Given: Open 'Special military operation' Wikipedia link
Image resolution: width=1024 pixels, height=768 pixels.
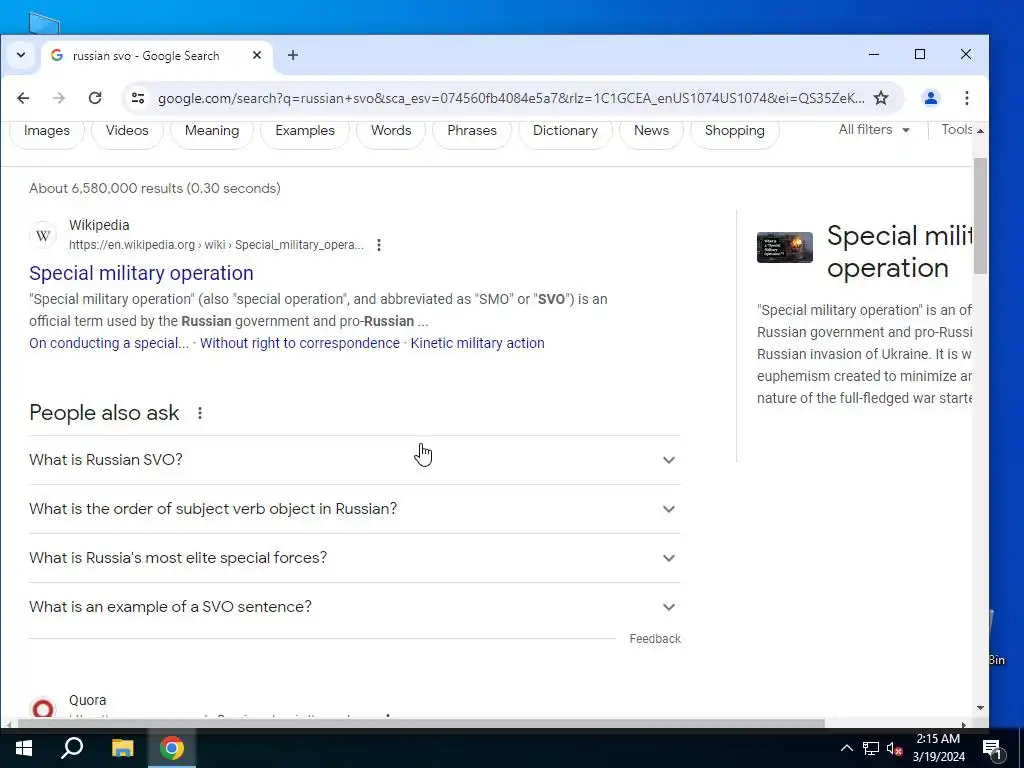Looking at the screenshot, I should click(141, 273).
